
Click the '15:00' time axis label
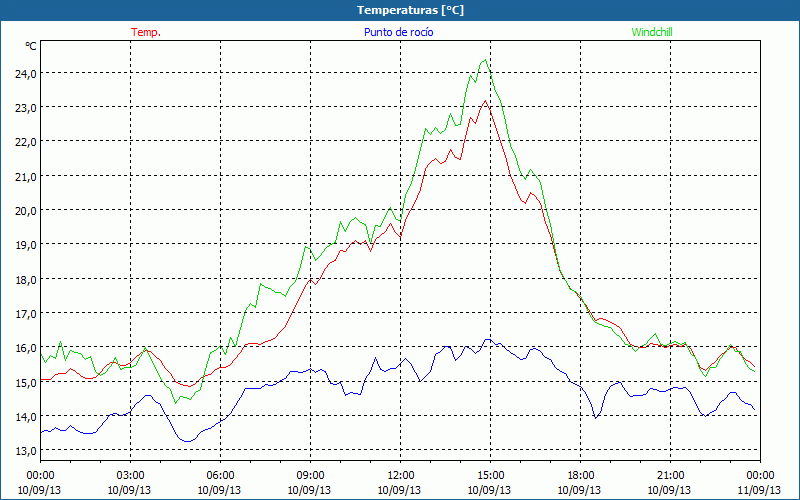(x=490, y=475)
